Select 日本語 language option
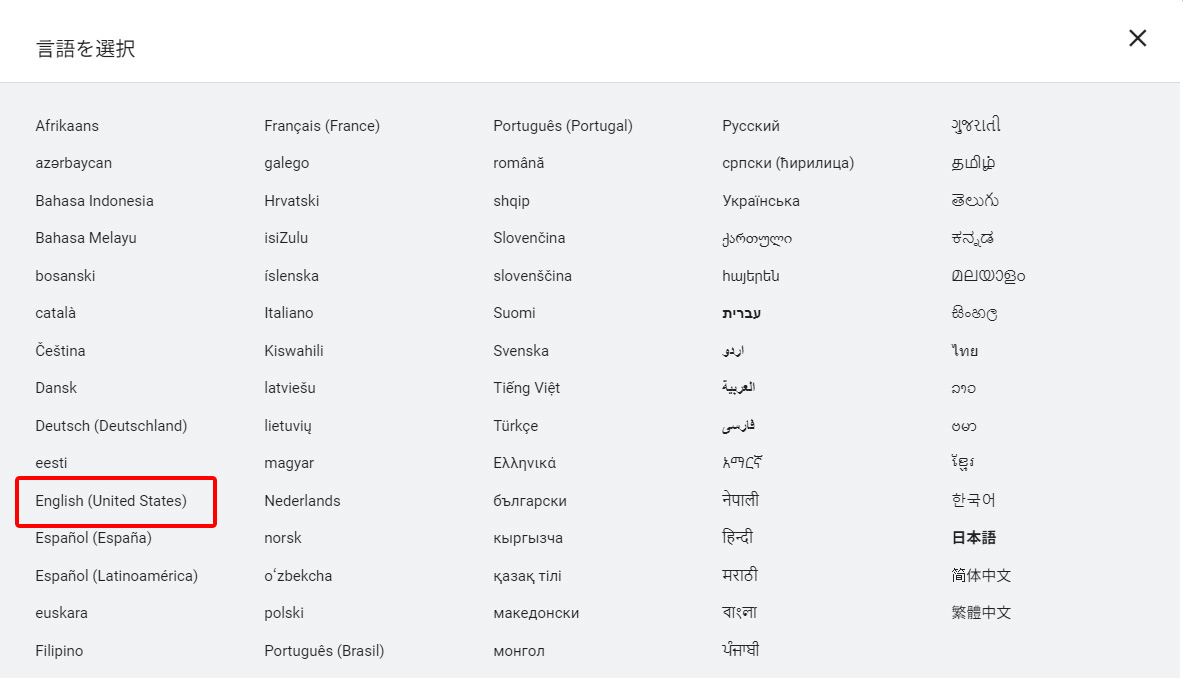 click(973, 538)
